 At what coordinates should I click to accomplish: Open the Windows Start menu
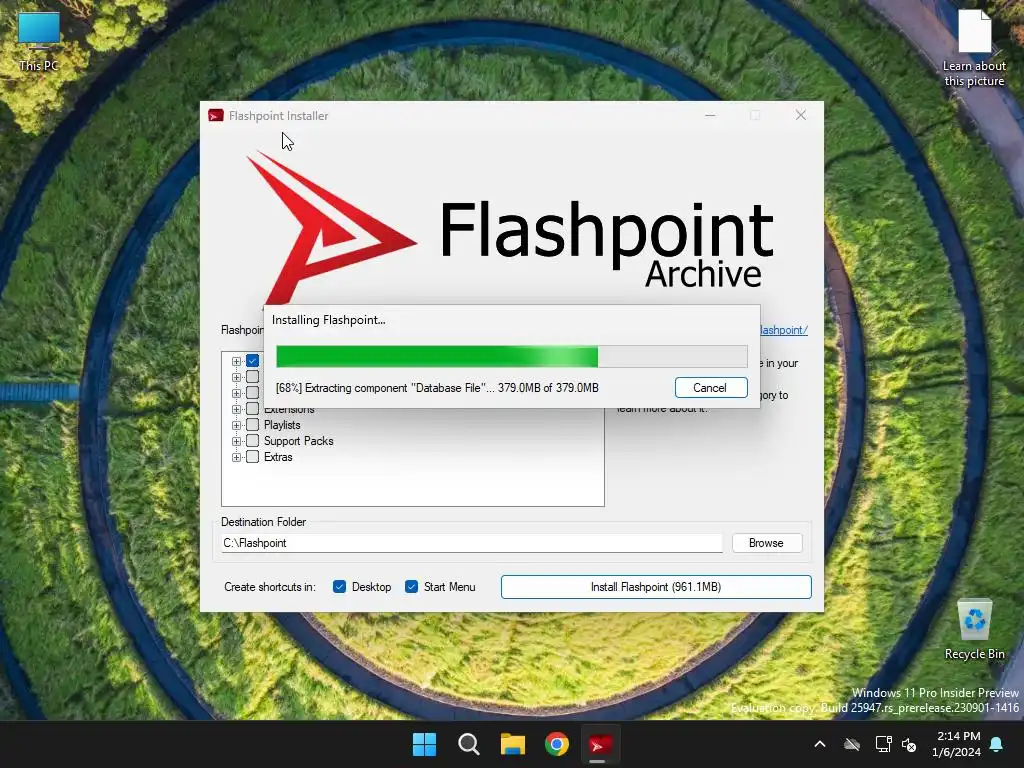(424, 744)
